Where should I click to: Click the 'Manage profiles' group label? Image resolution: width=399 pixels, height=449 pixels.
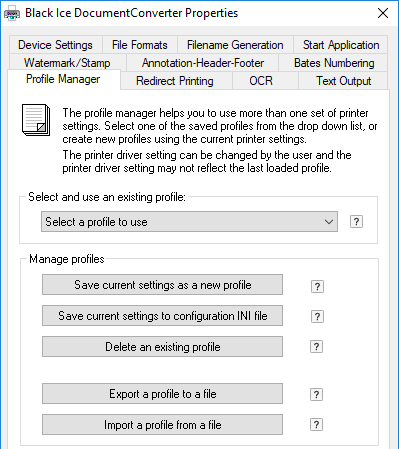pyautogui.click(x=67, y=259)
